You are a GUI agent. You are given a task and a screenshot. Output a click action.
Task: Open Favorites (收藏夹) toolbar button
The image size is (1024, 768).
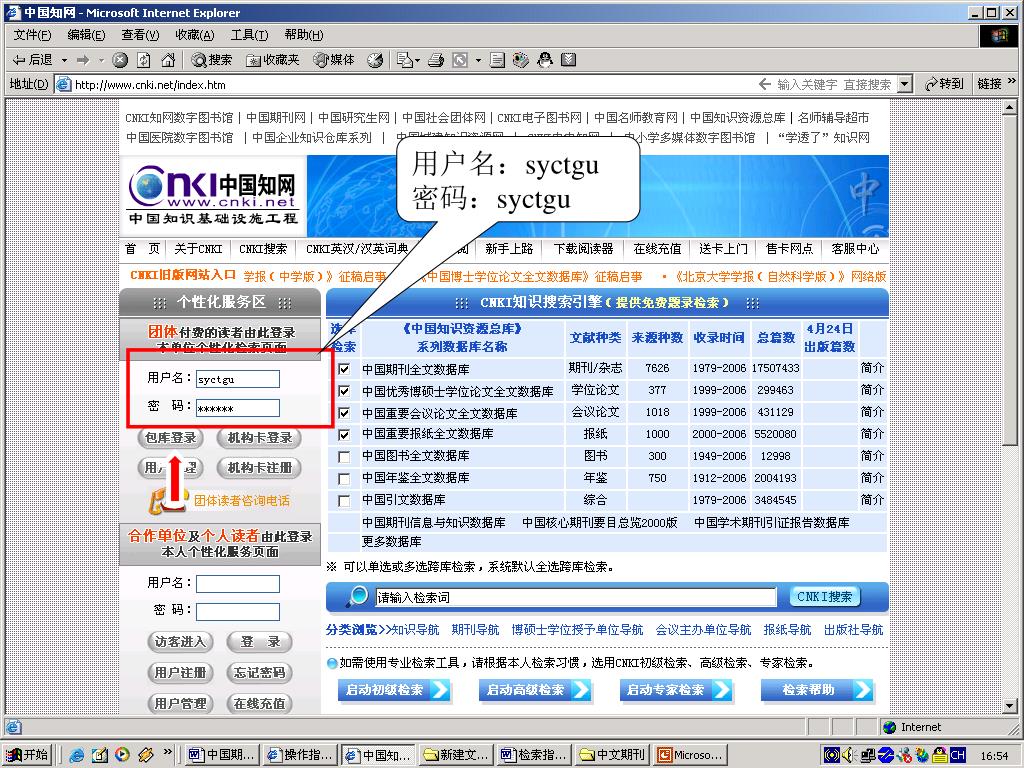coord(273,60)
